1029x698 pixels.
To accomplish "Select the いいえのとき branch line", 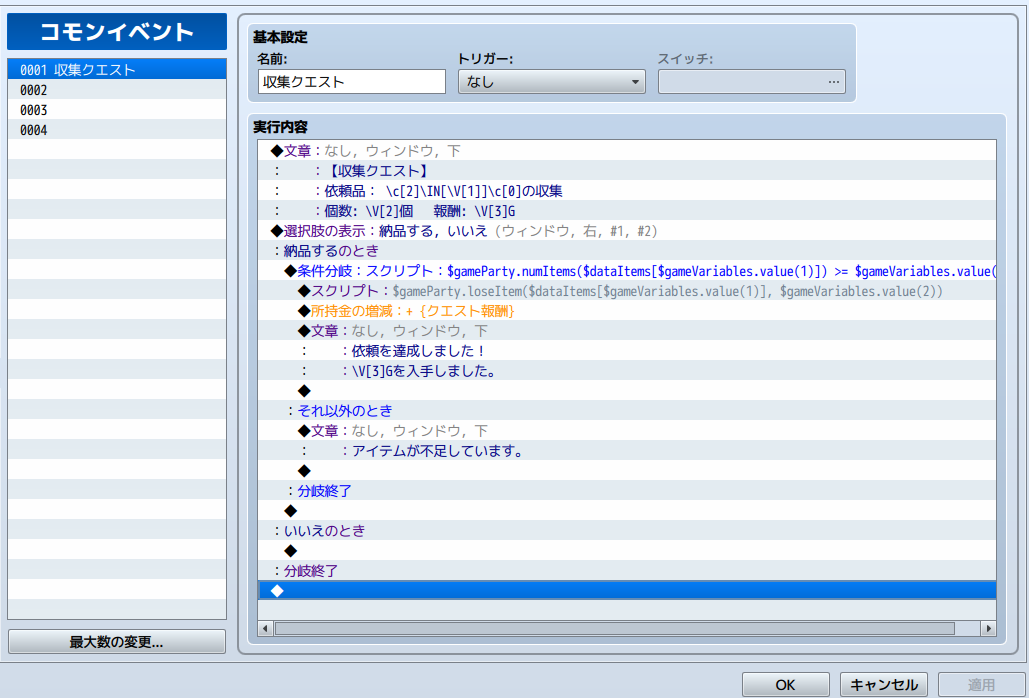I will coord(627,531).
